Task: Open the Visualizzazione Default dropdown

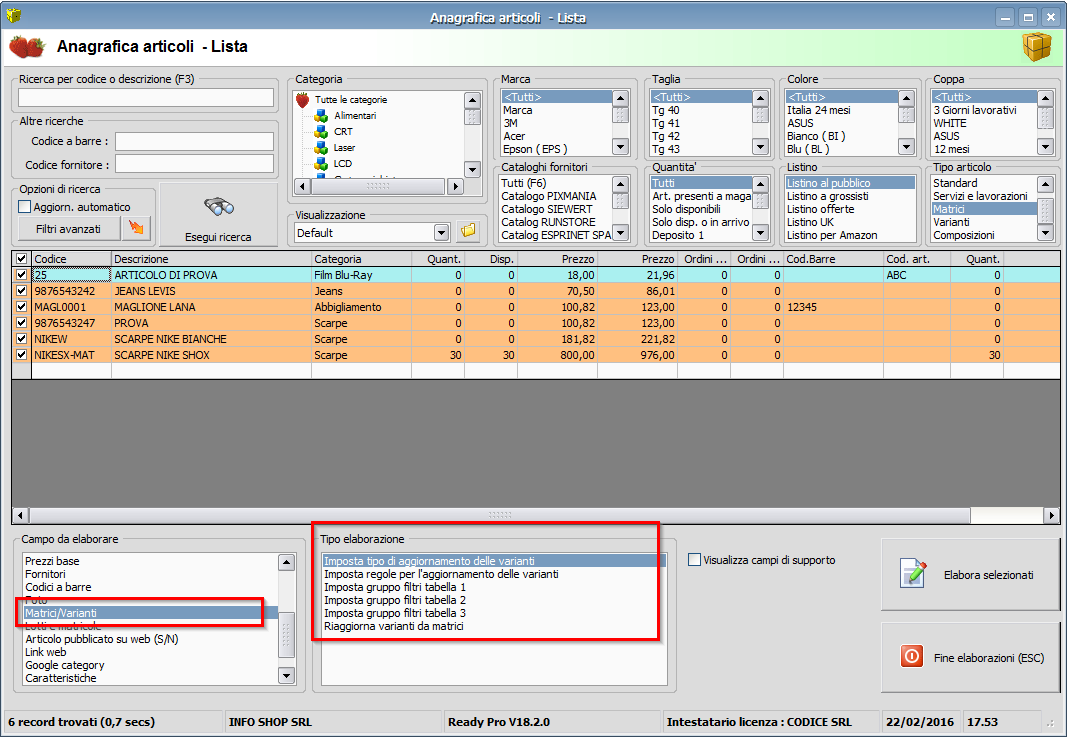Action: (x=442, y=233)
